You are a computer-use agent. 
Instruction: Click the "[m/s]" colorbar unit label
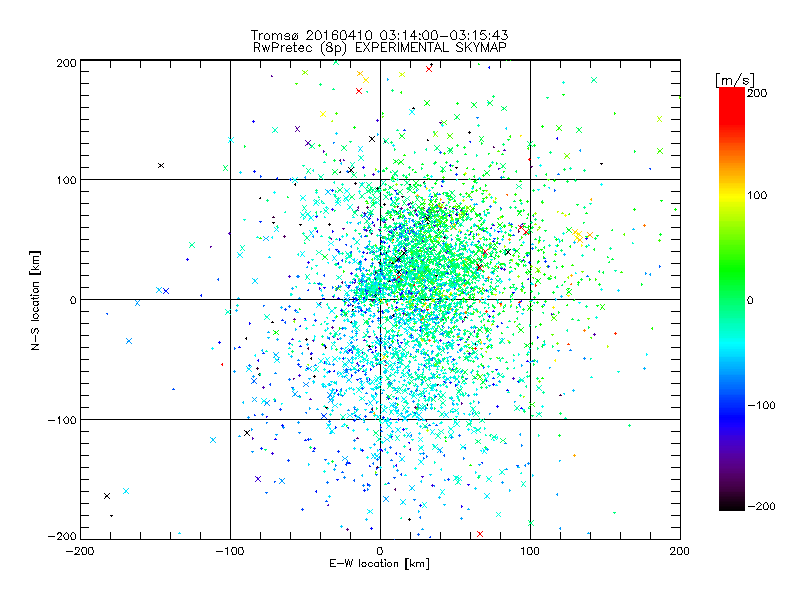(734, 80)
